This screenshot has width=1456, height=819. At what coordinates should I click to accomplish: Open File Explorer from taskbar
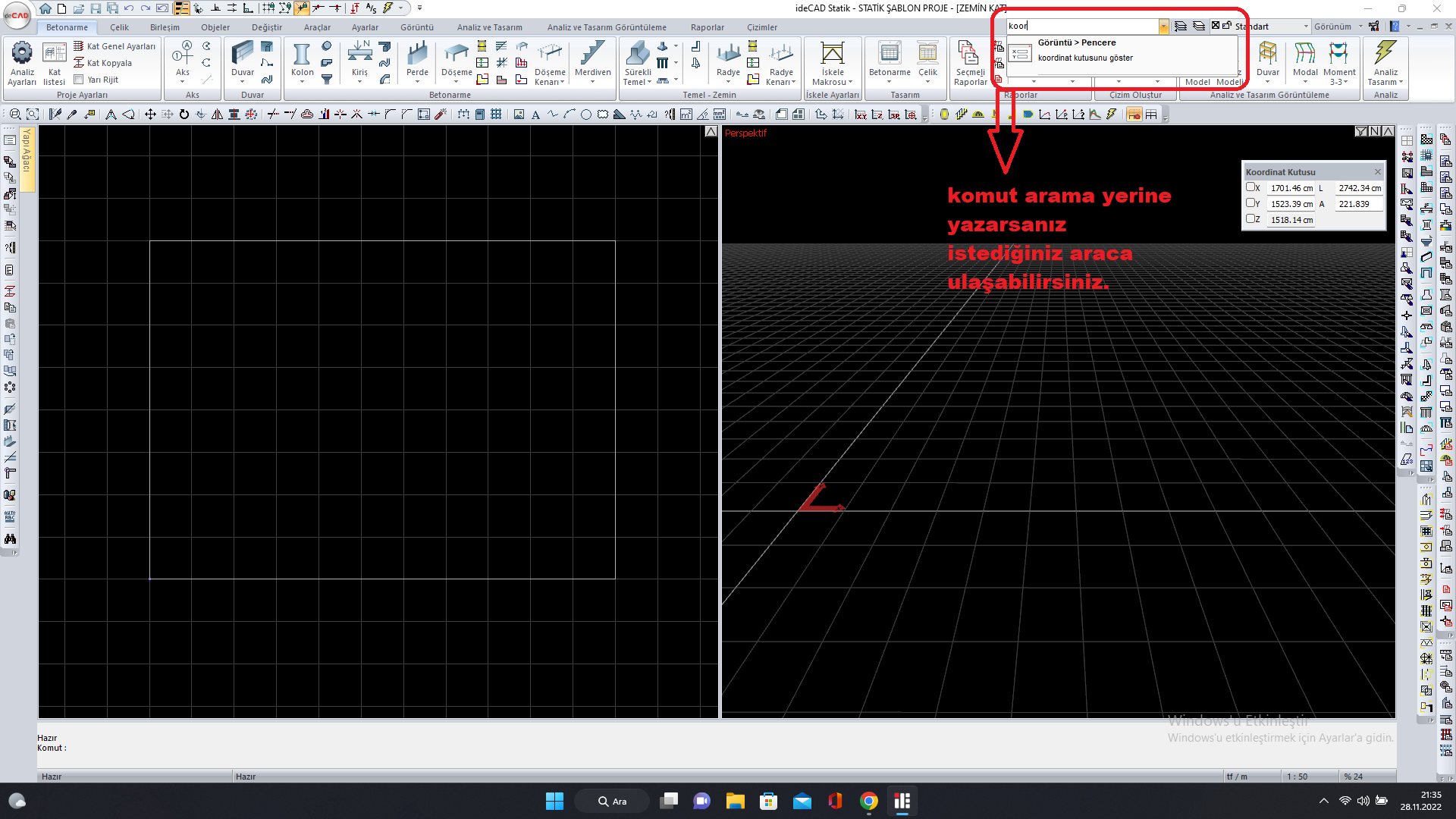735,801
